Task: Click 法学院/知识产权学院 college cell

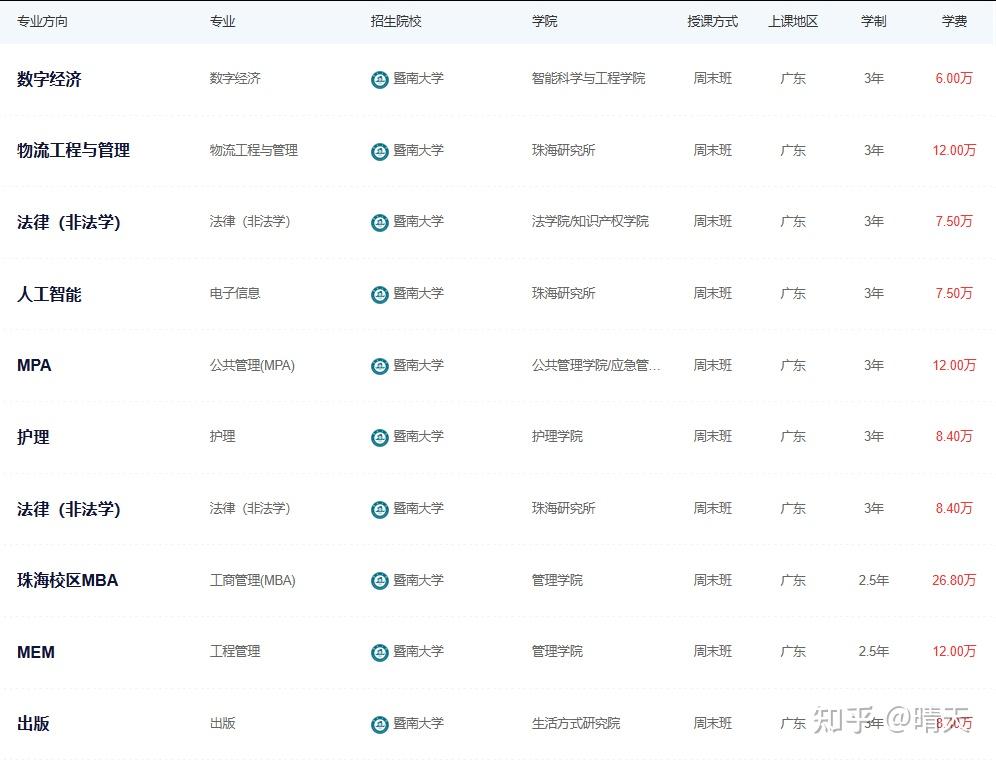Action: pyautogui.click(x=590, y=221)
